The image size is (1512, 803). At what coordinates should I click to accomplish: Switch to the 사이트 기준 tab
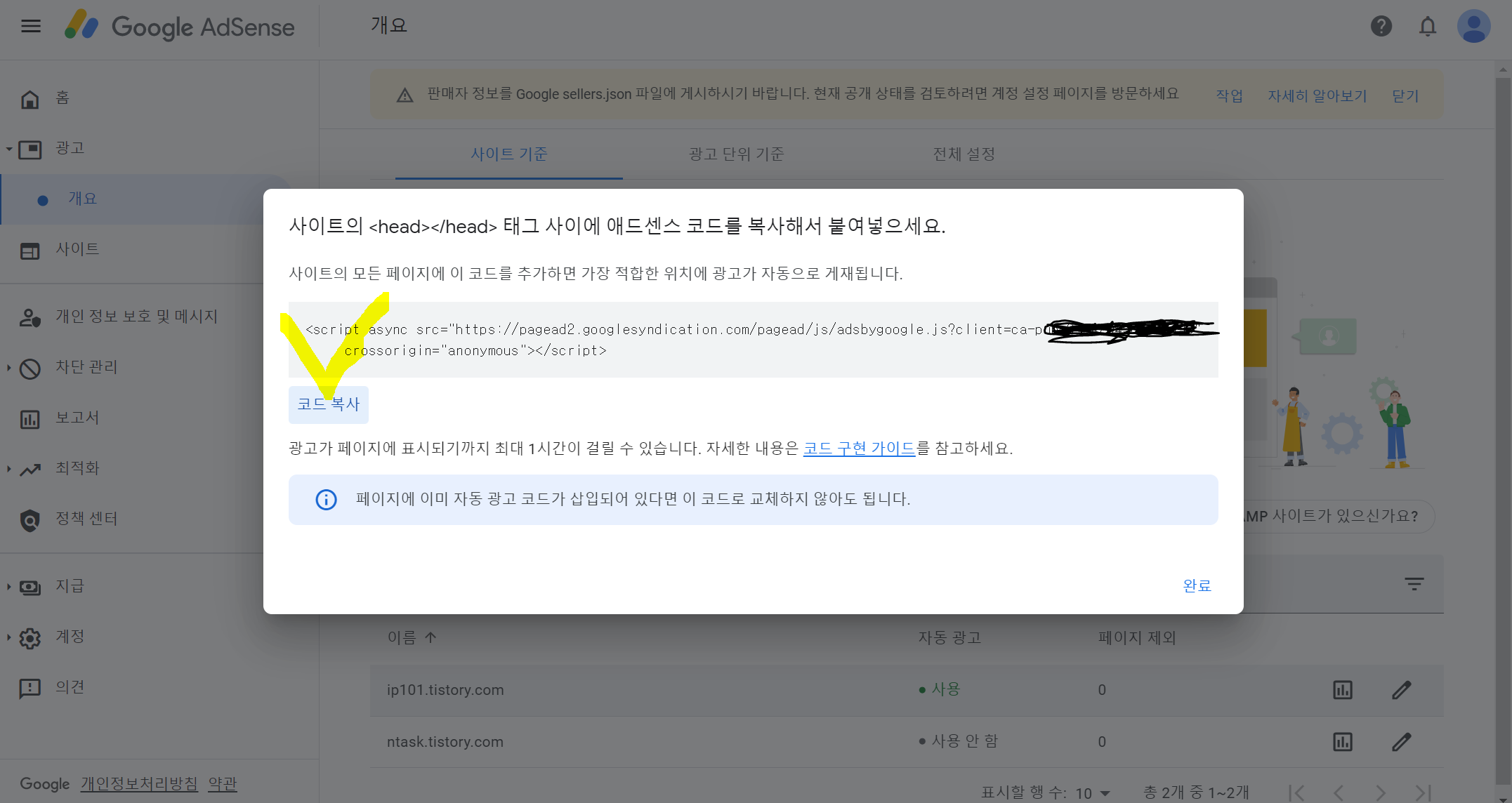[x=508, y=154]
